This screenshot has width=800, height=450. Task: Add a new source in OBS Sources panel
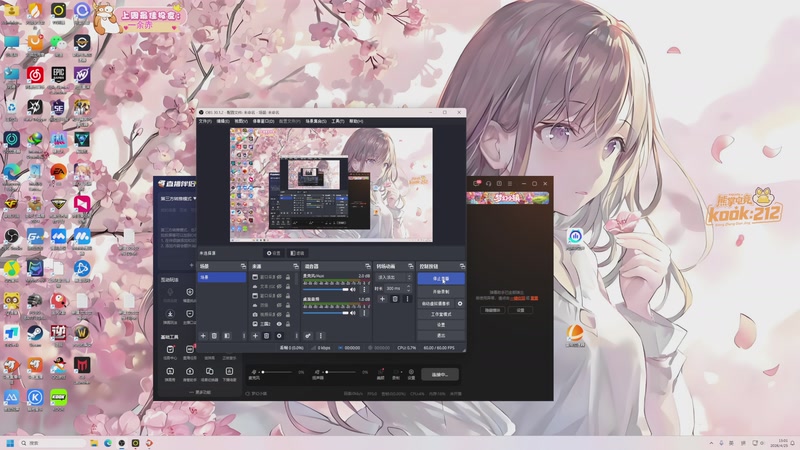(255, 336)
